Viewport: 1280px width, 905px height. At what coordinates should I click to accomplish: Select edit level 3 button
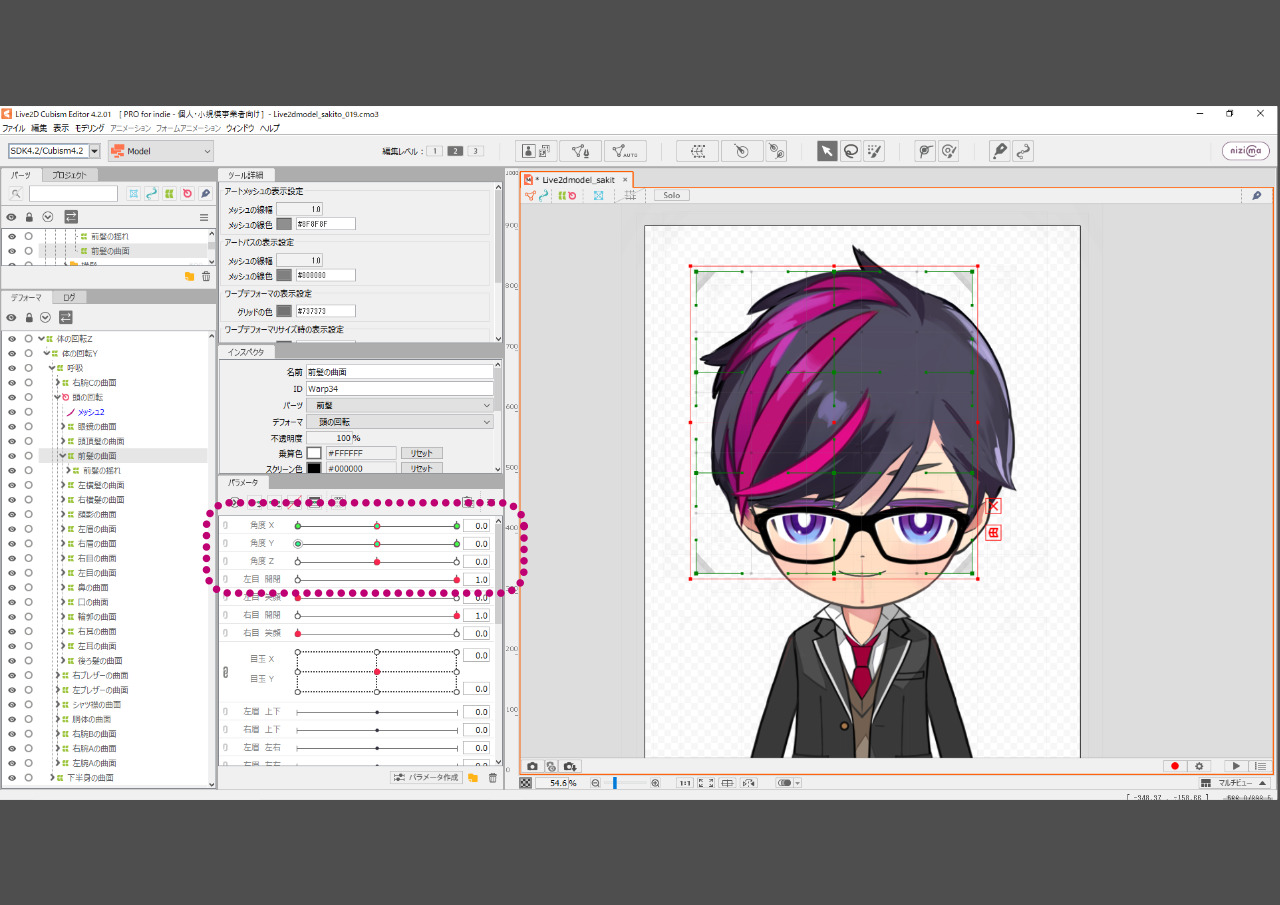click(476, 151)
